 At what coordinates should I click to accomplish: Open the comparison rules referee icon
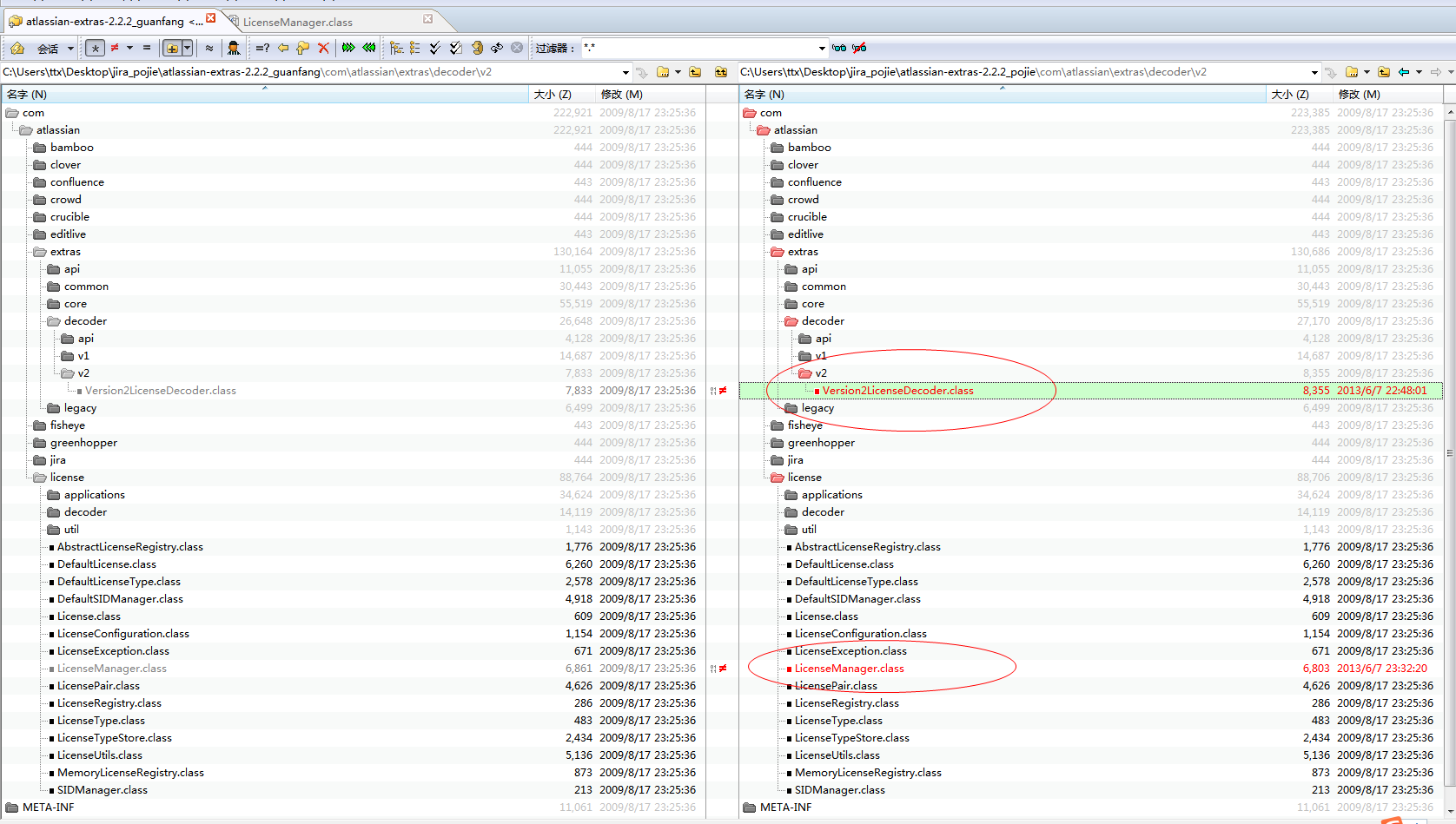[x=234, y=48]
